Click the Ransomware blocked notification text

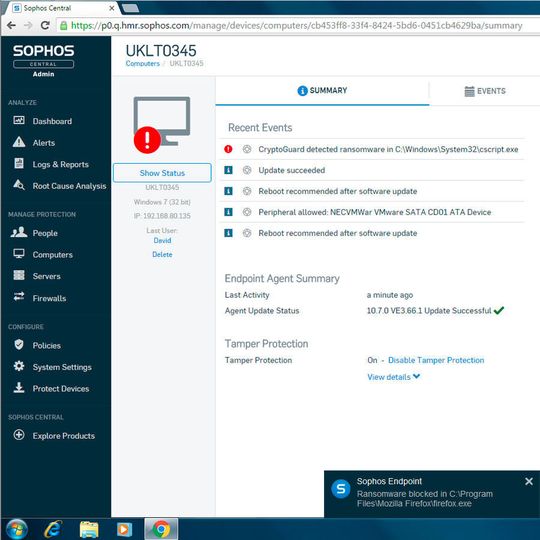tap(425, 499)
